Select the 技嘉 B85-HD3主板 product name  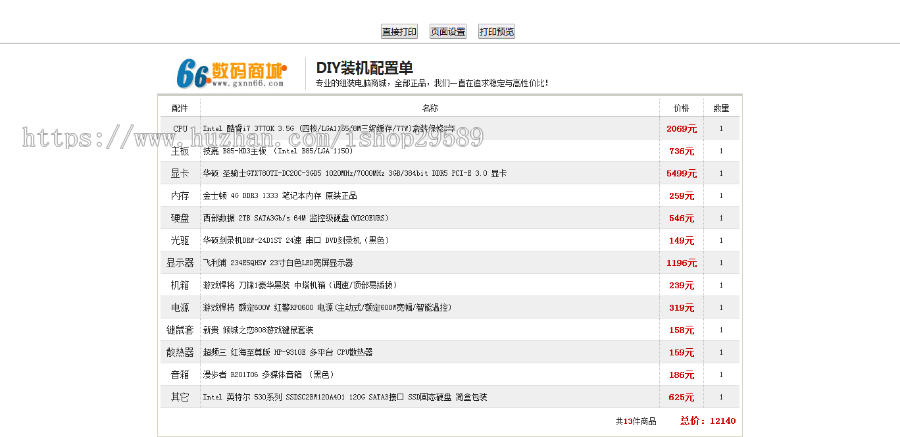click(278, 151)
